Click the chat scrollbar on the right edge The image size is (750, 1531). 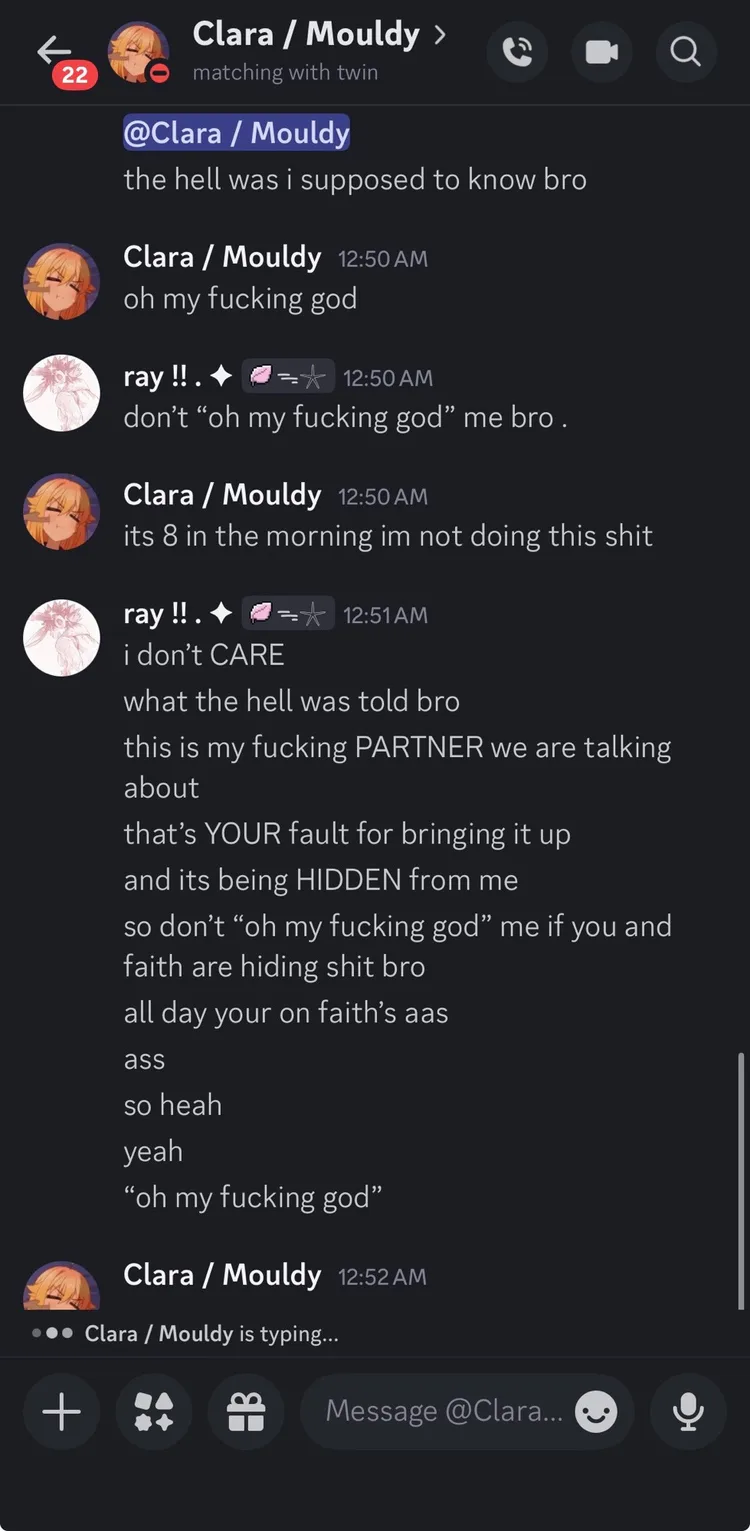[741, 1180]
